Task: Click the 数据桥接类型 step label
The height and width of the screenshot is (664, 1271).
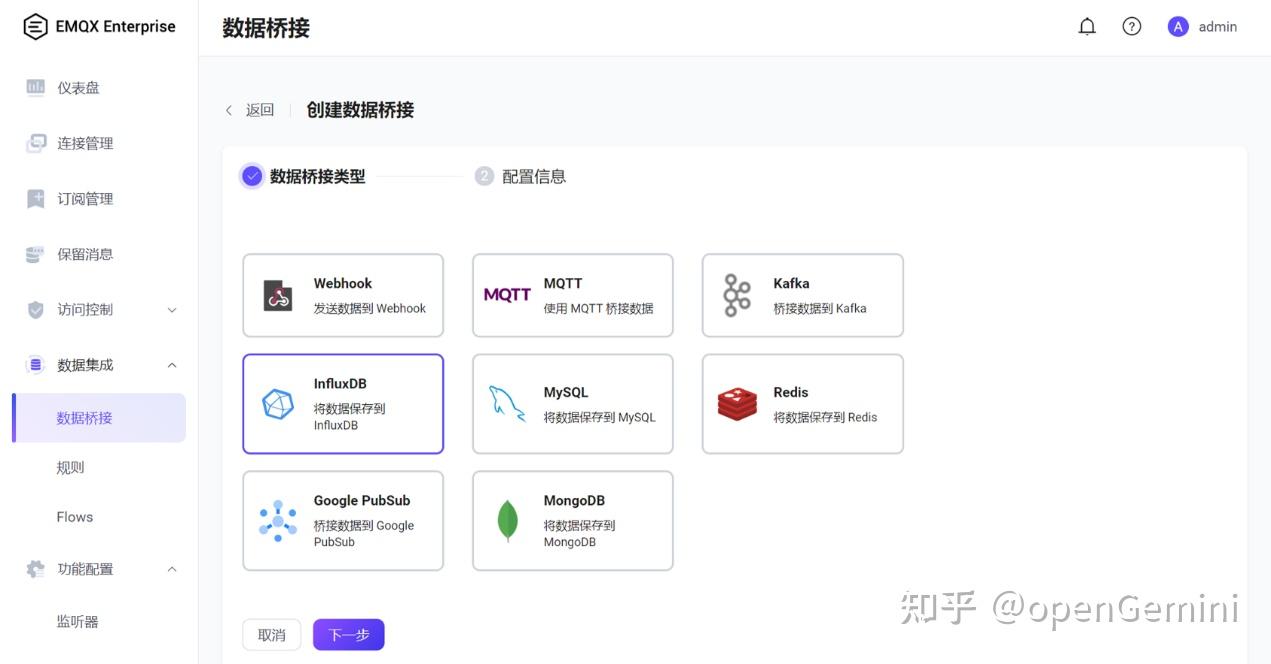Action: [x=318, y=176]
